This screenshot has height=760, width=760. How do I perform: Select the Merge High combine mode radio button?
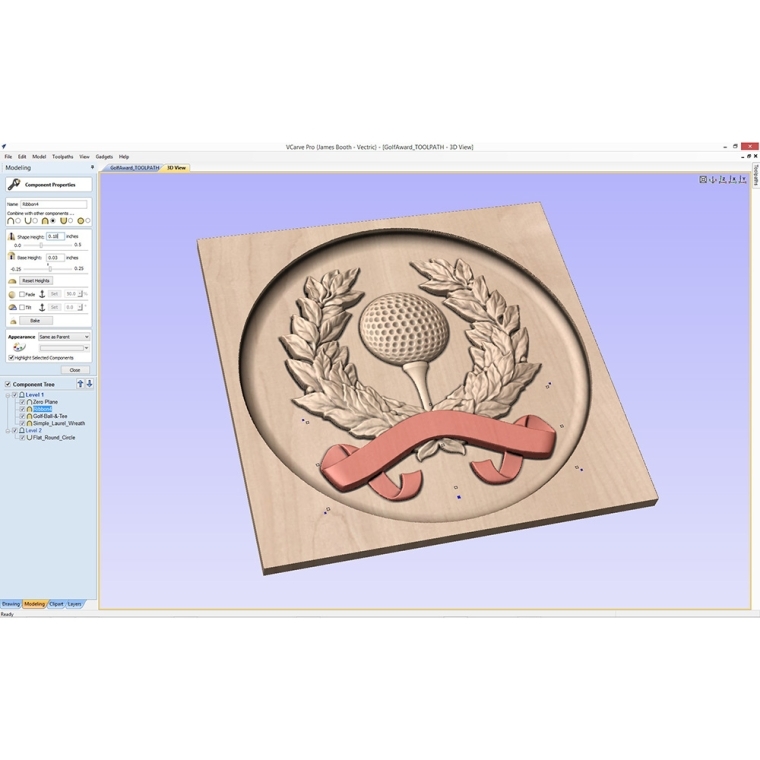point(53,221)
